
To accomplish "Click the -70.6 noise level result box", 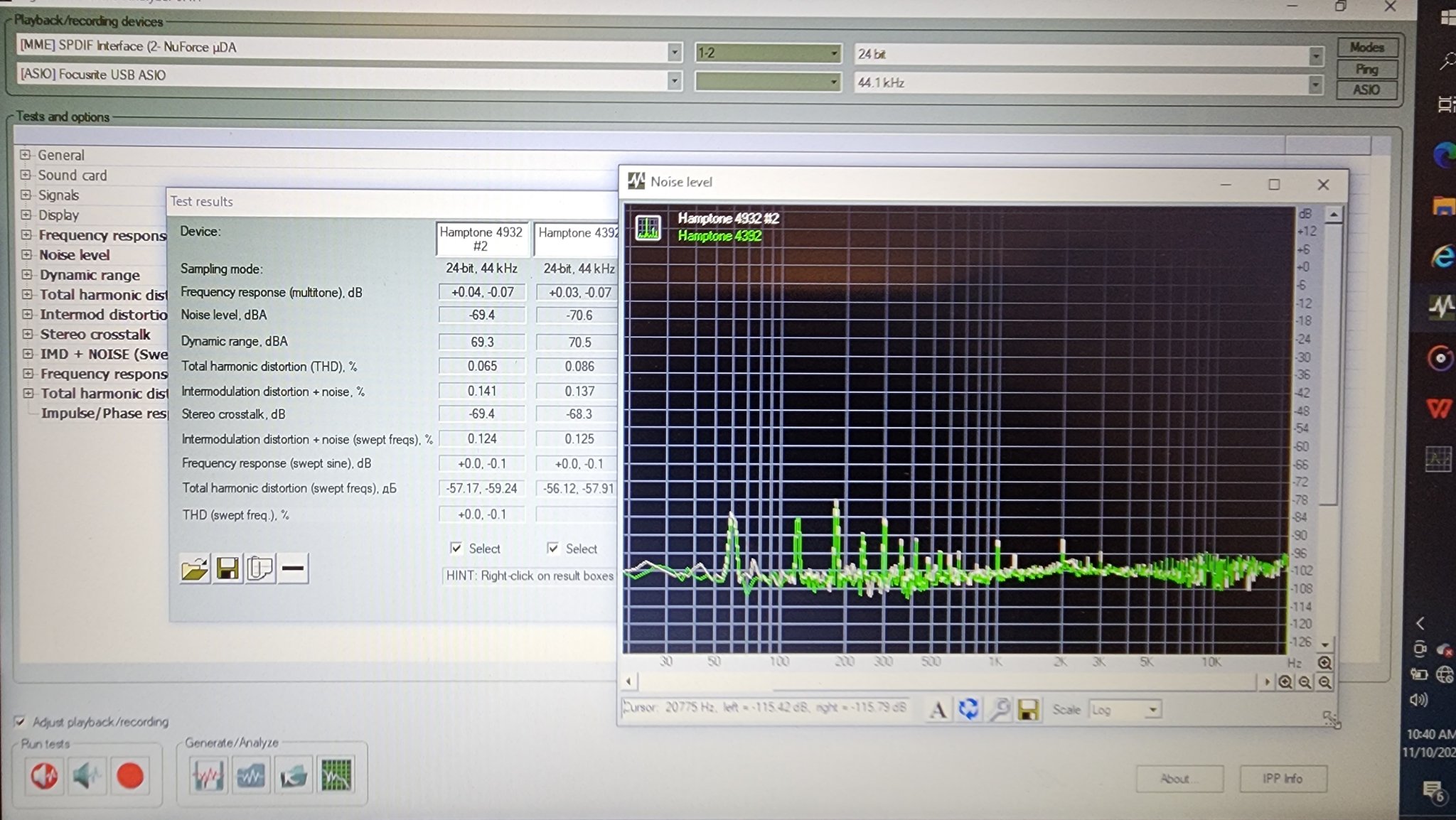I will 577,315.
